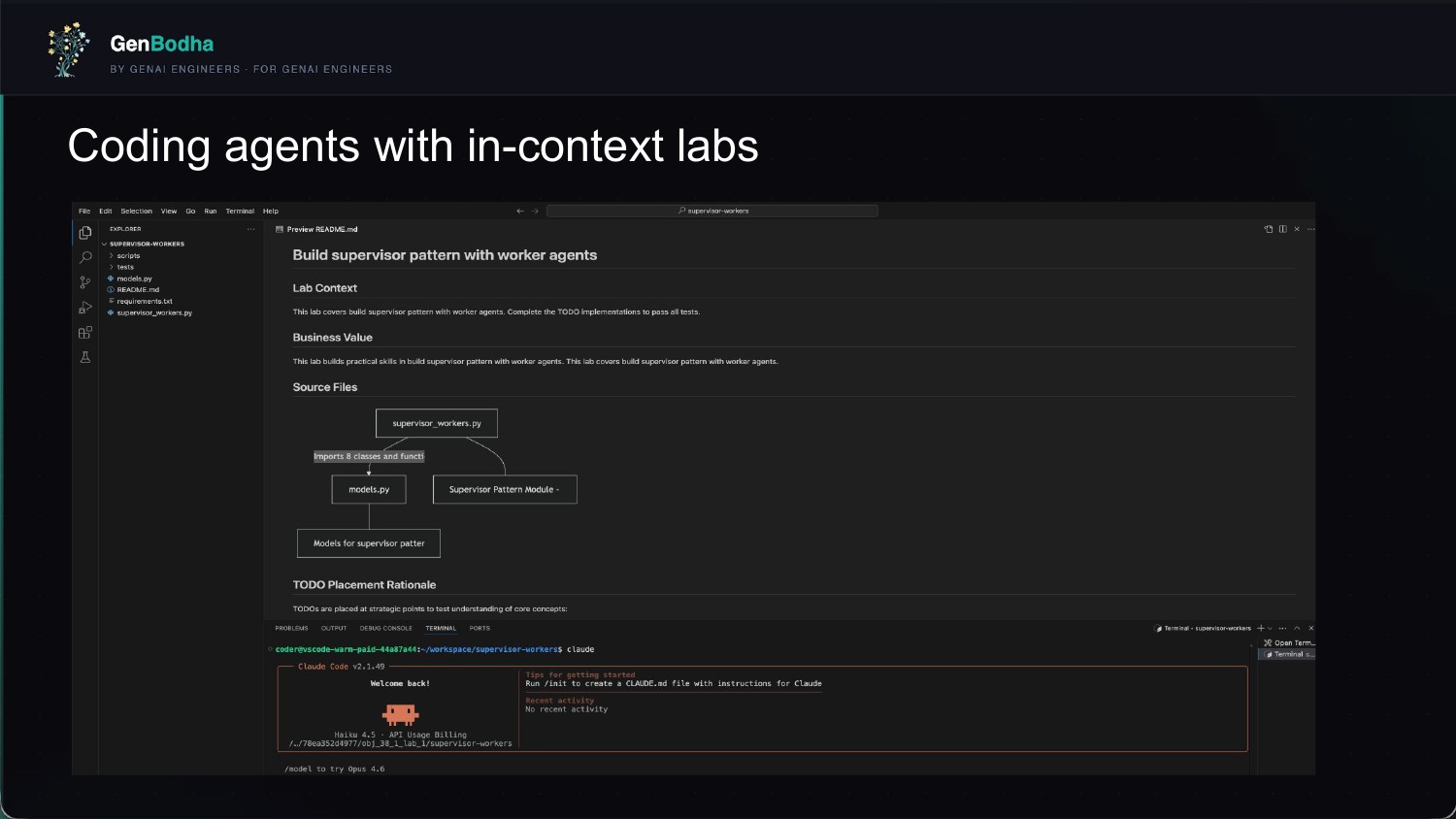The width and height of the screenshot is (1456, 819).
Task: Select the Open Term... entry in terminal list
Action: click(x=1289, y=642)
